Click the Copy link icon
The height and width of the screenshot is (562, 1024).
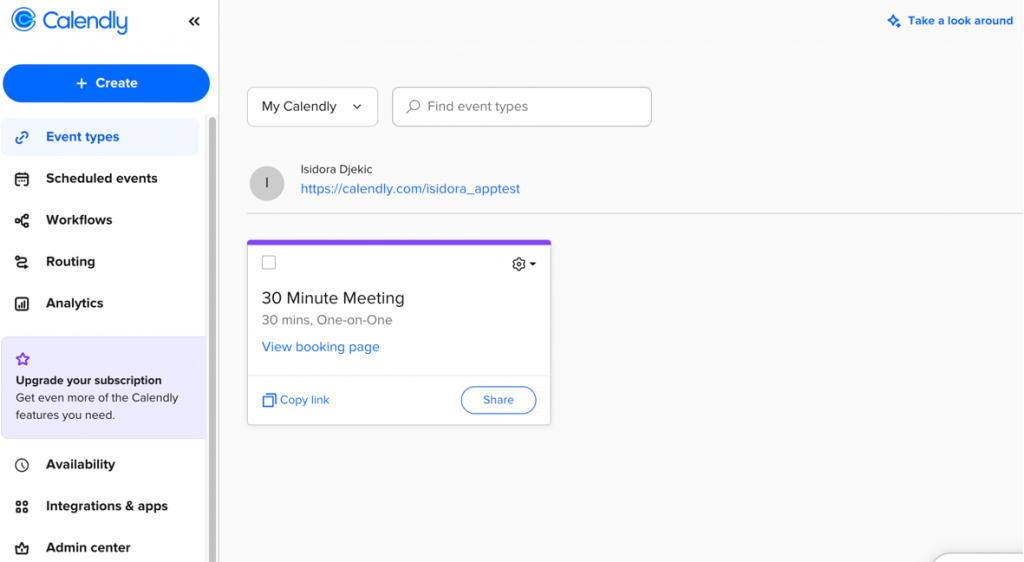coord(269,400)
